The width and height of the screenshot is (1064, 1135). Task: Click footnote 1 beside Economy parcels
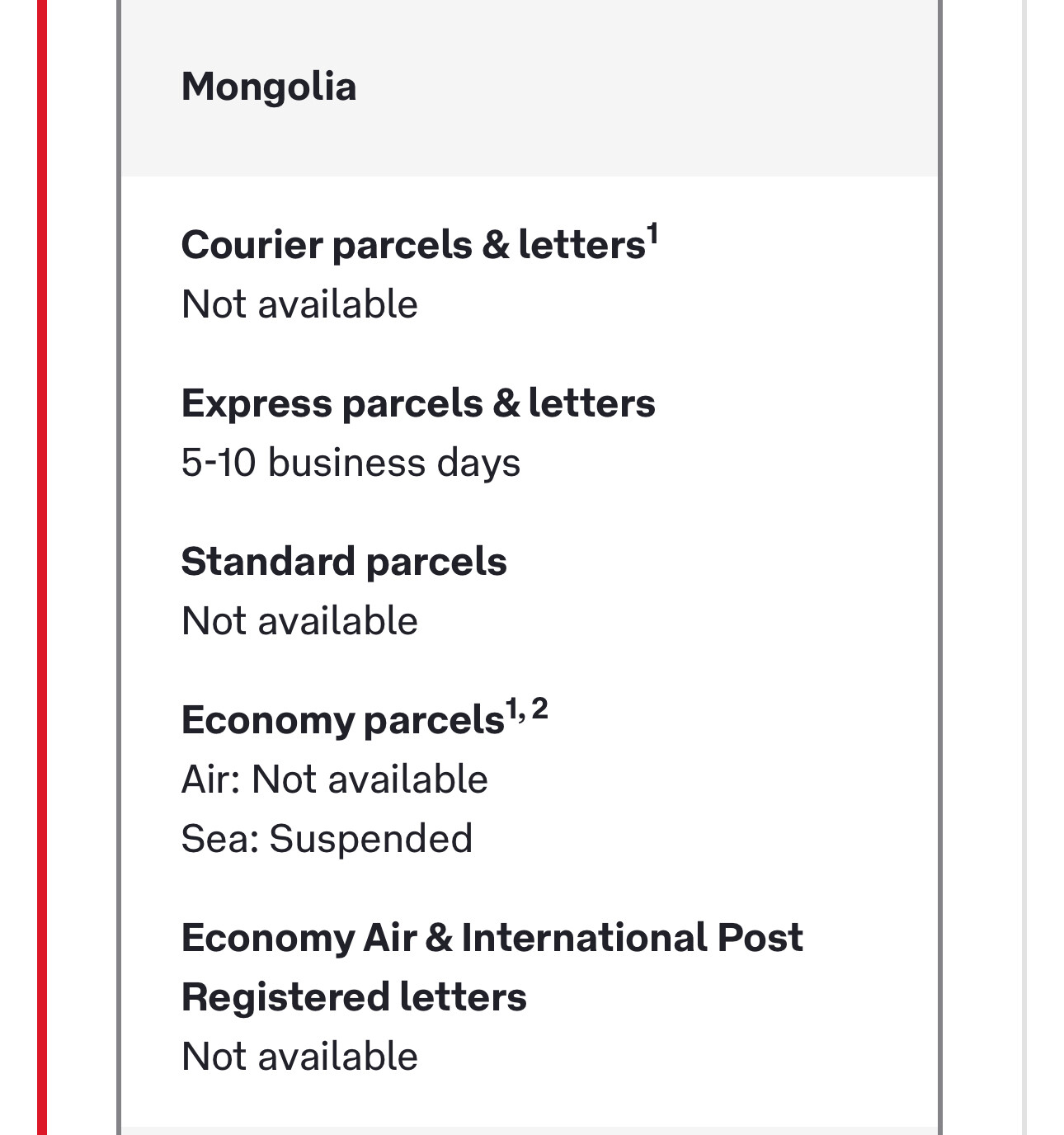click(x=512, y=709)
